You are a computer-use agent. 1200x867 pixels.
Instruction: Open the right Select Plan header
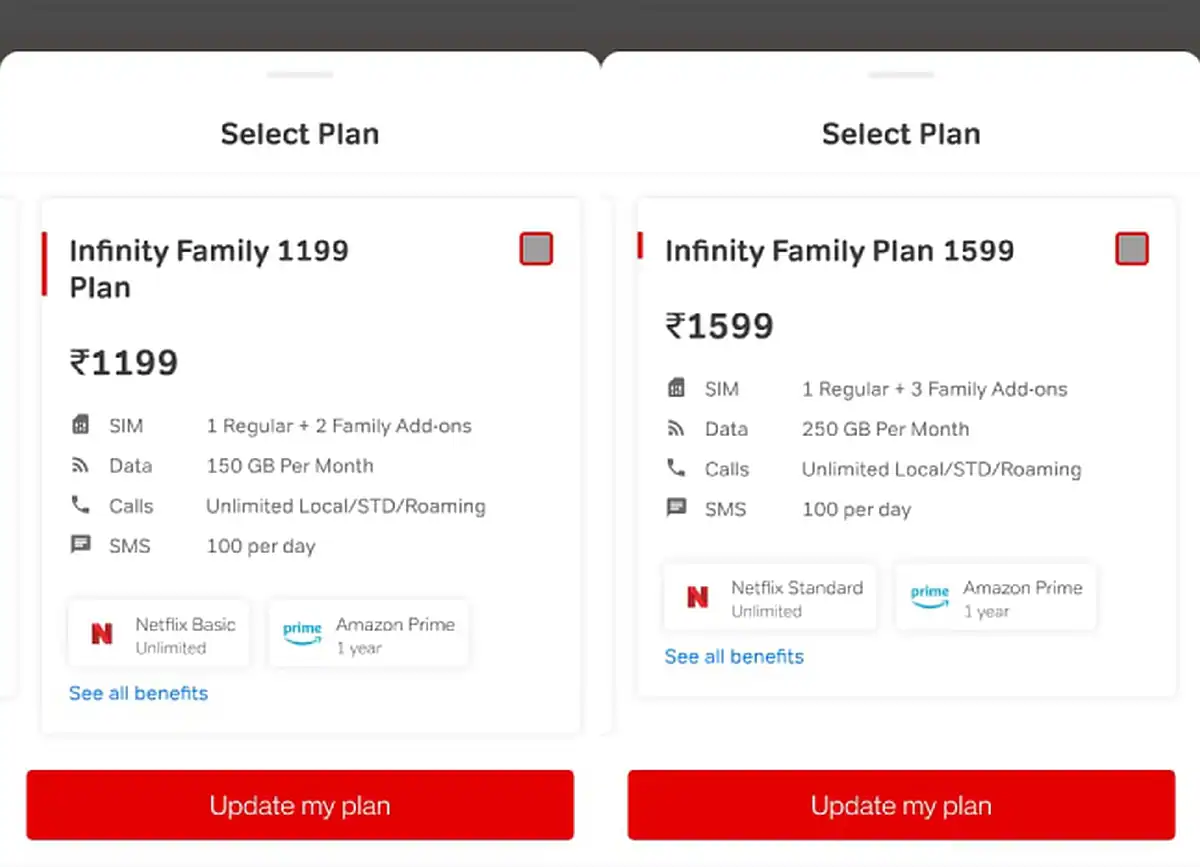click(x=901, y=133)
